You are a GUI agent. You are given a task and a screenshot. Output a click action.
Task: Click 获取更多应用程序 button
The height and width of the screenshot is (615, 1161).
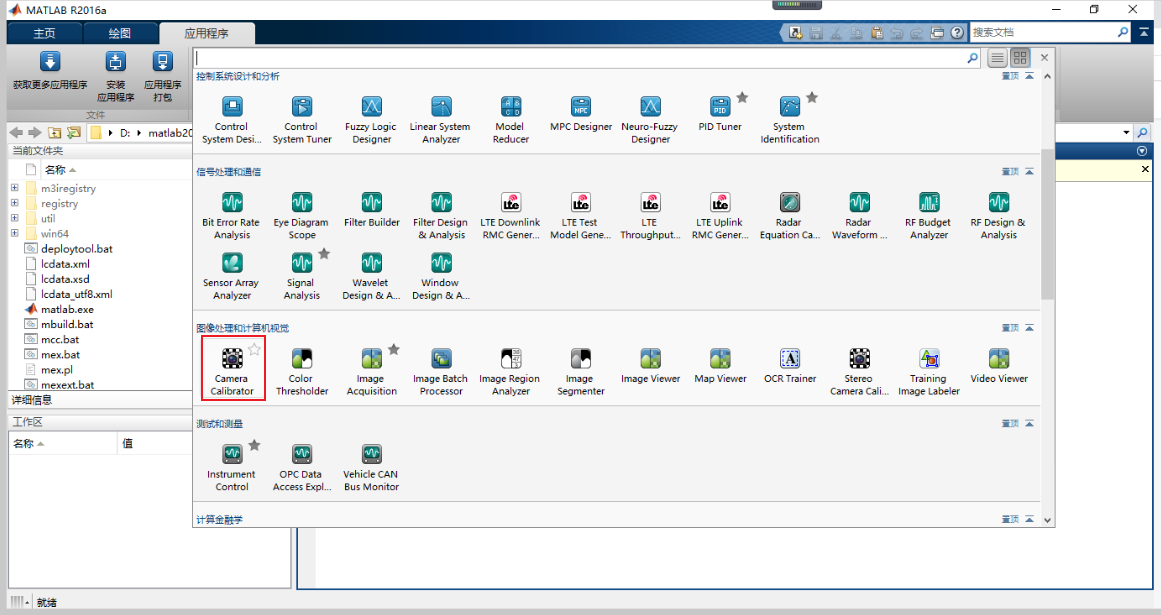click(50, 71)
